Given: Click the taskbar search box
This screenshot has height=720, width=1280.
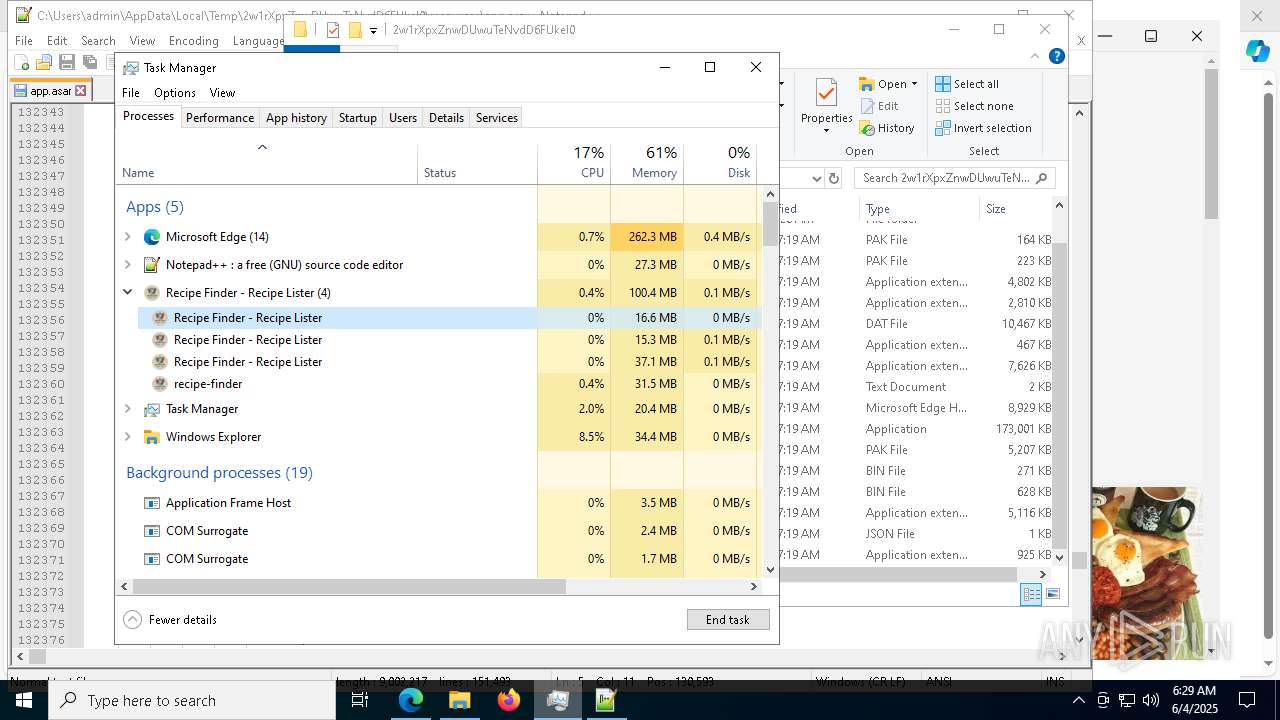Looking at the screenshot, I should point(192,700).
